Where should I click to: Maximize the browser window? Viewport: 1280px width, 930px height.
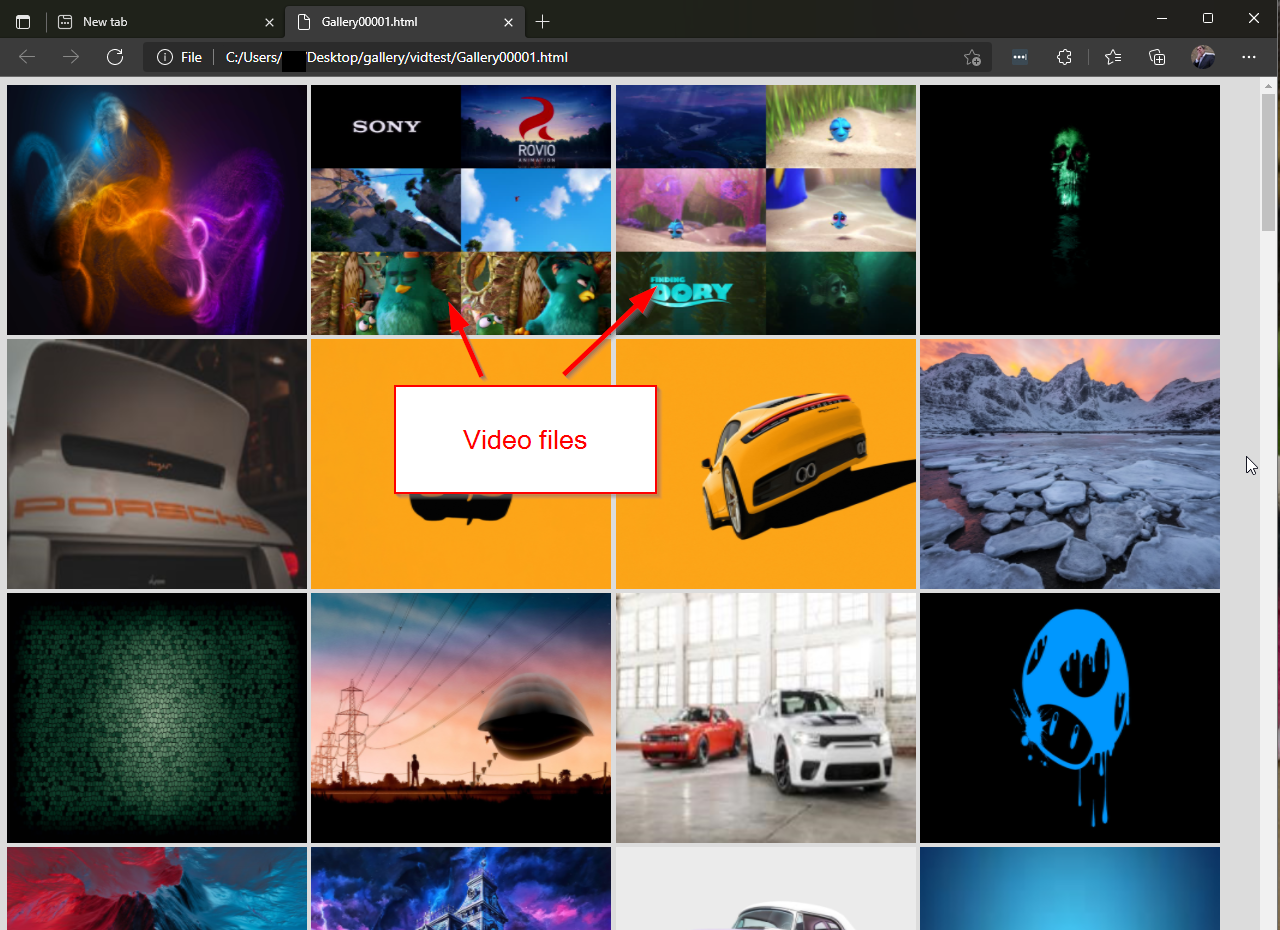tap(1208, 18)
